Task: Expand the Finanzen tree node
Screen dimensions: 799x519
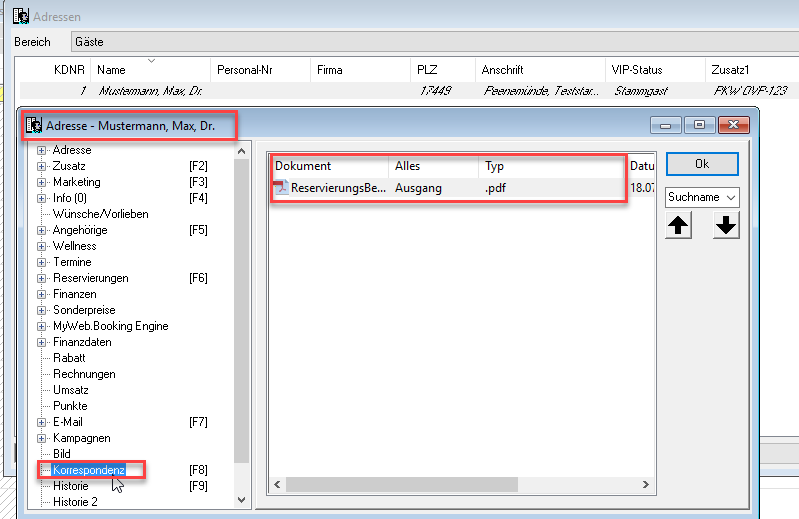Action: pos(41,294)
